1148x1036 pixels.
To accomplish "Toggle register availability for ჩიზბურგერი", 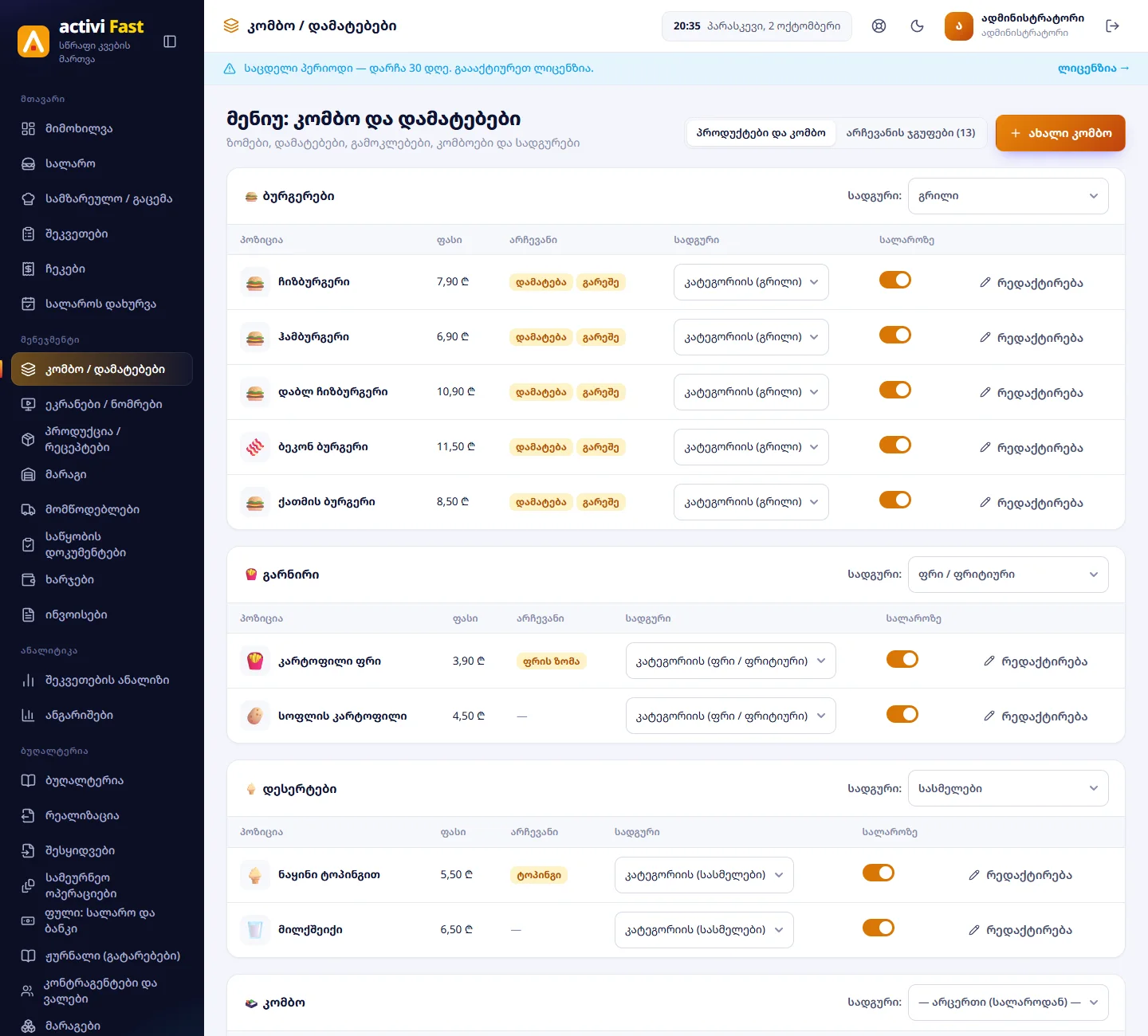I will (x=895, y=280).
